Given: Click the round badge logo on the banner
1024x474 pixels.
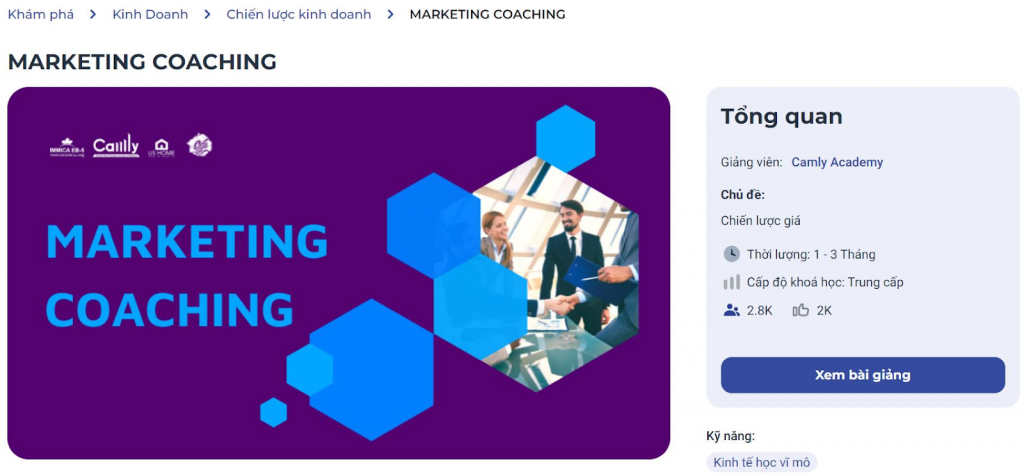Looking at the screenshot, I should pyautogui.click(x=200, y=145).
